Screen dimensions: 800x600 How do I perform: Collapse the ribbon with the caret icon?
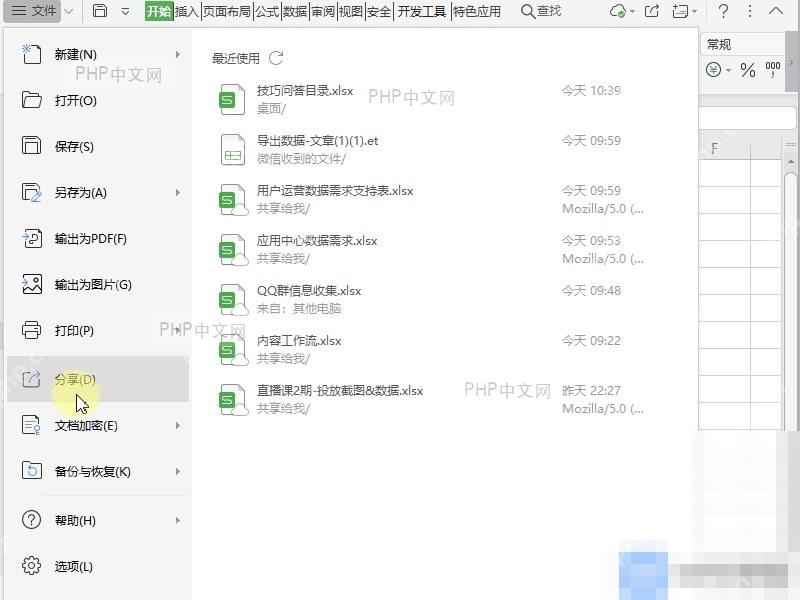[x=776, y=11]
